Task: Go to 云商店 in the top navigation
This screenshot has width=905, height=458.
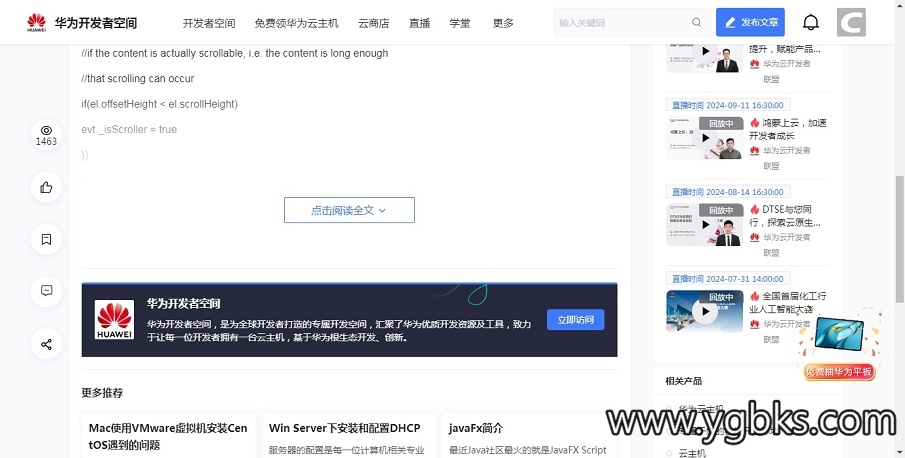Action: 373,23
